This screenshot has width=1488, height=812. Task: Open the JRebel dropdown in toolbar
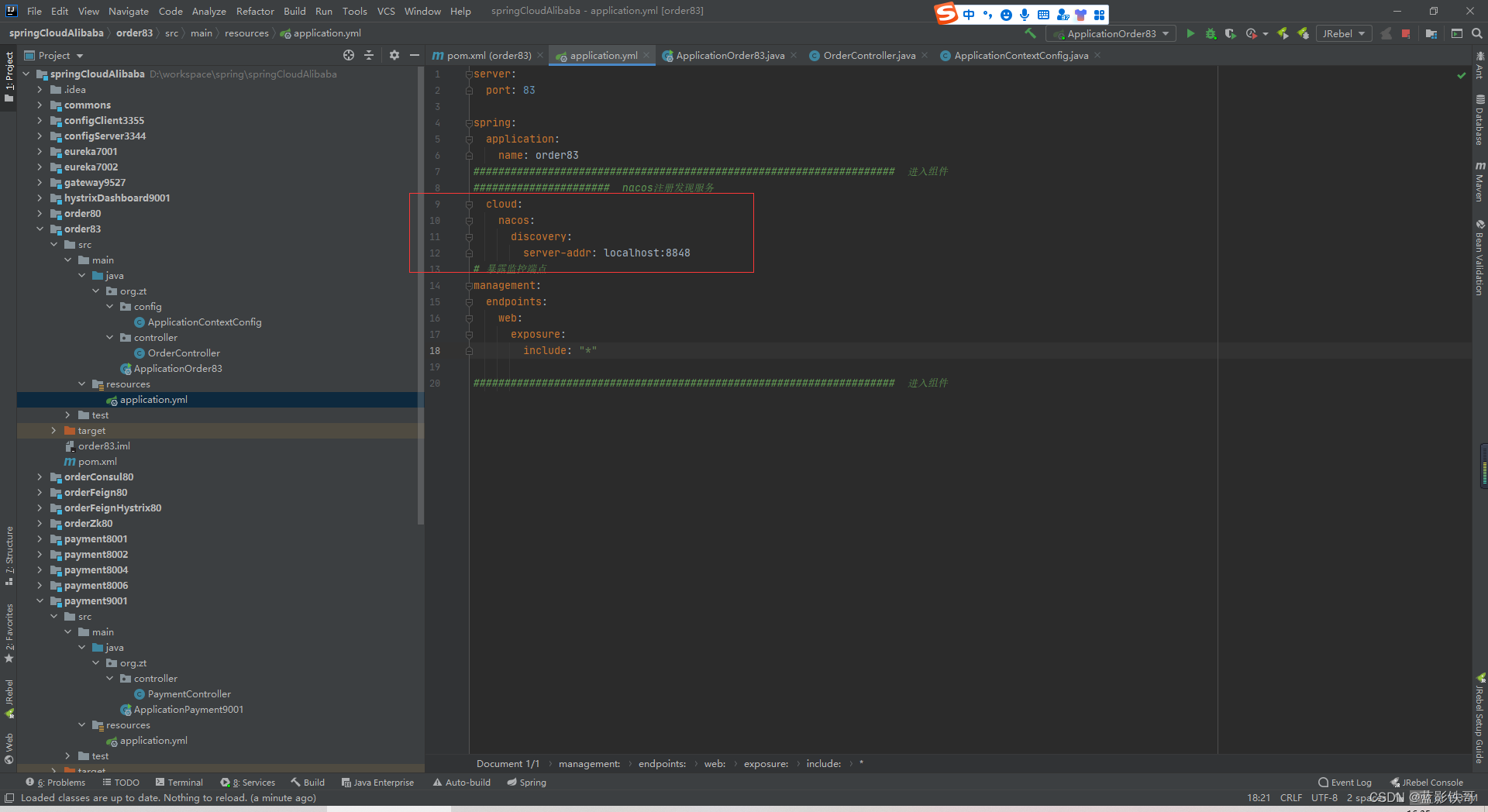(x=1344, y=33)
